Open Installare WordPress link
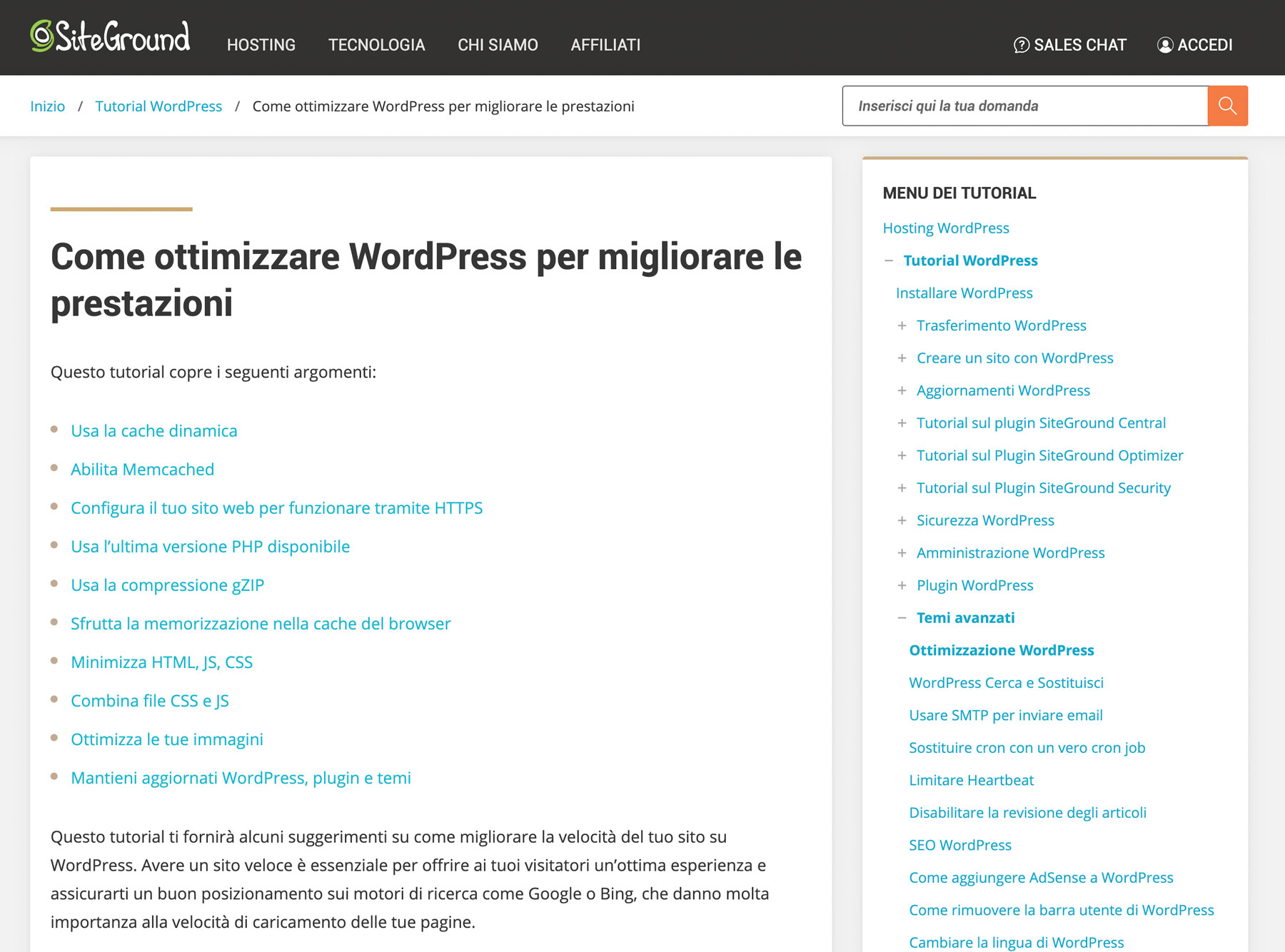1285x952 pixels. coord(964,293)
